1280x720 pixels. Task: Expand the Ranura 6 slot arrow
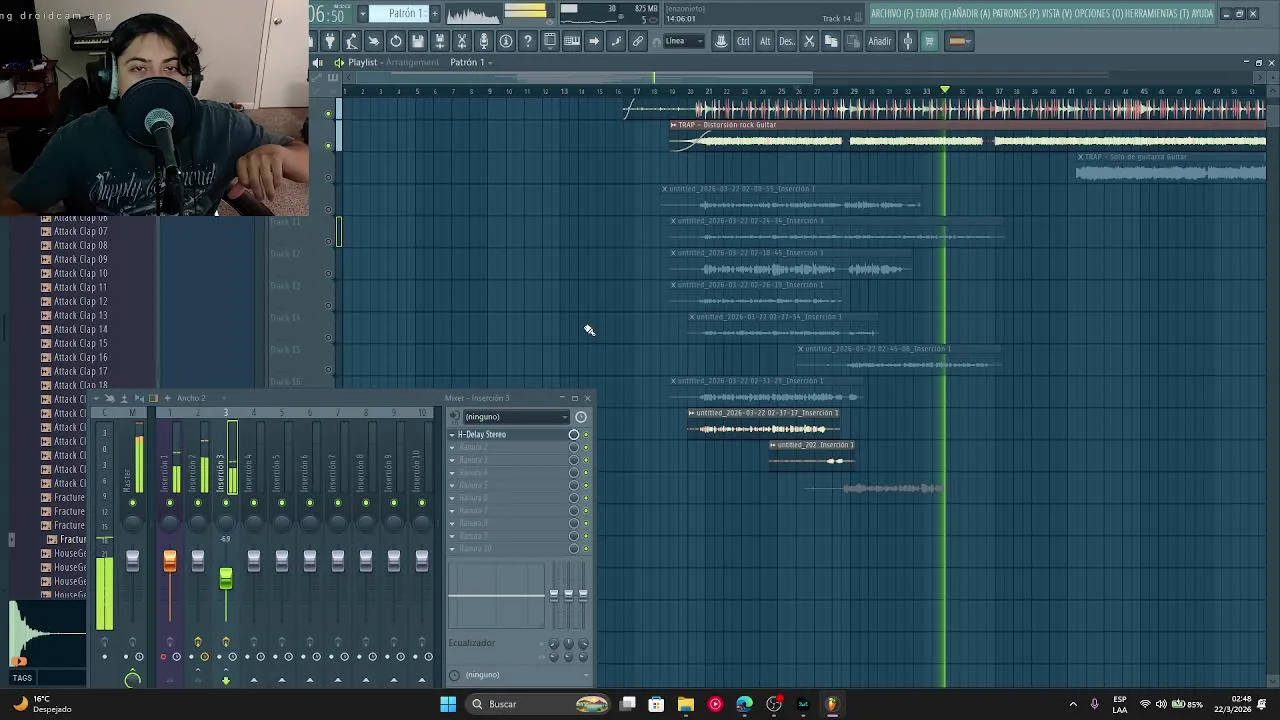pyautogui.click(x=452, y=498)
